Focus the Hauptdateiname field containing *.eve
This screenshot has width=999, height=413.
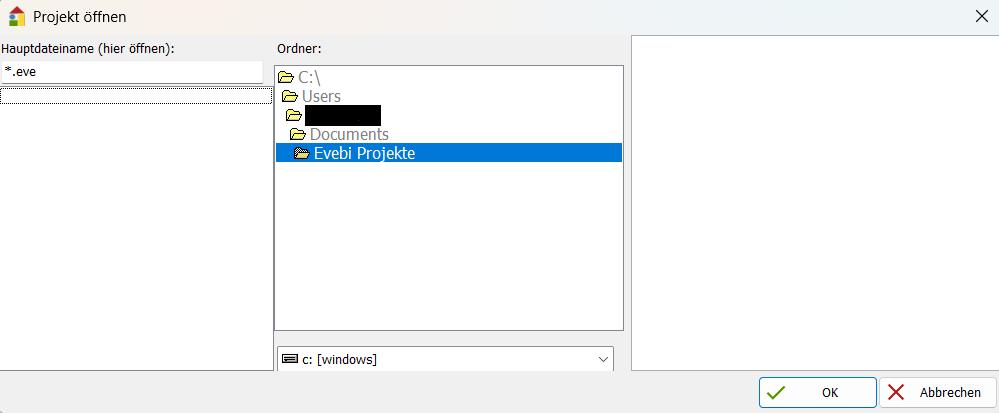(132, 72)
